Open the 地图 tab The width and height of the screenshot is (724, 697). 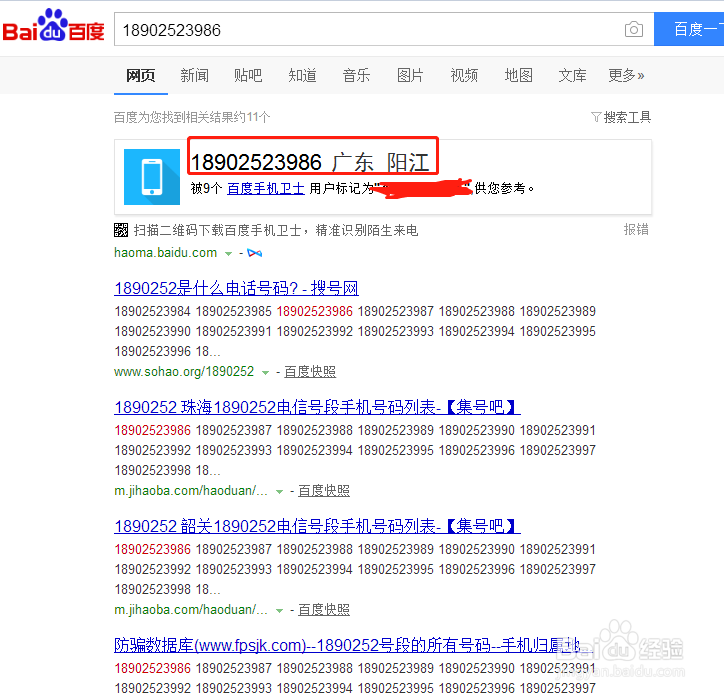click(519, 75)
